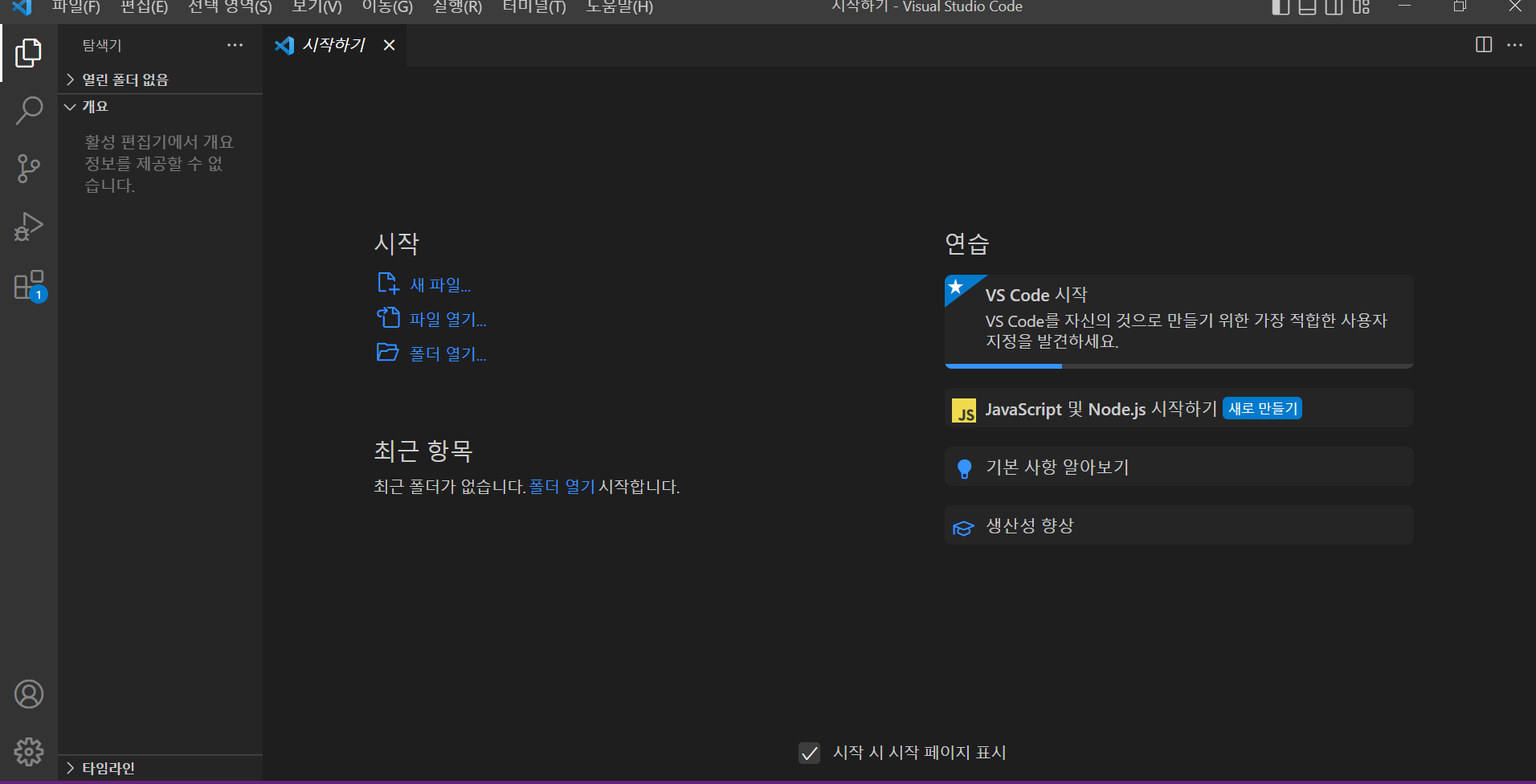The height and width of the screenshot is (784, 1536).
Task: Restore down the Visual Studio Code window
Action: pyautogui.click(x=1460, y=7)
